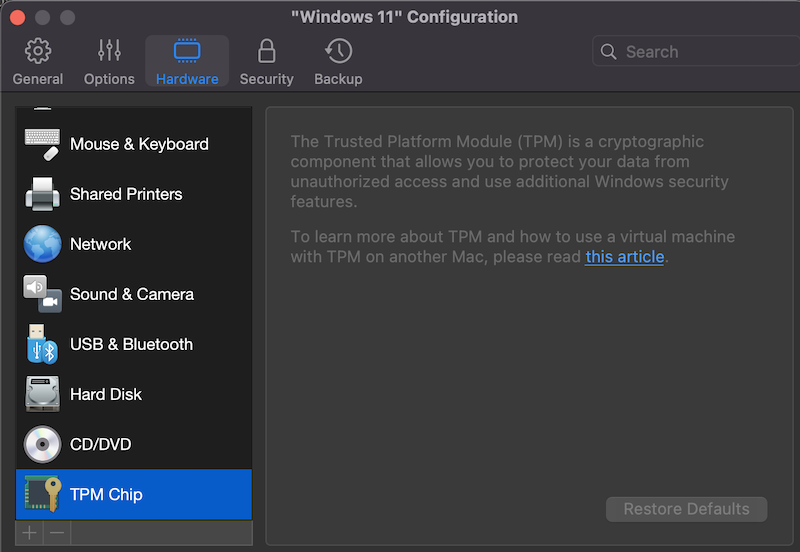800x552 pixels.
Task: Open the Options tab
Action: tap(109, 62)
